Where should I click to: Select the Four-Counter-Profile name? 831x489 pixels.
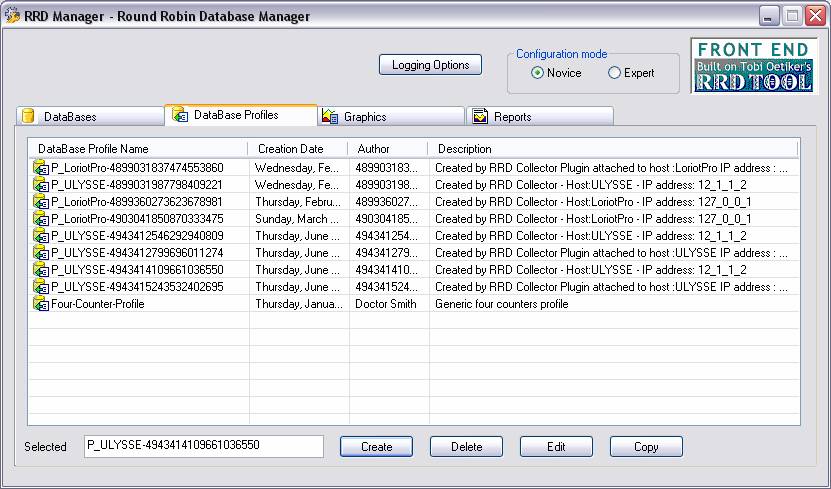click(98, 304)
